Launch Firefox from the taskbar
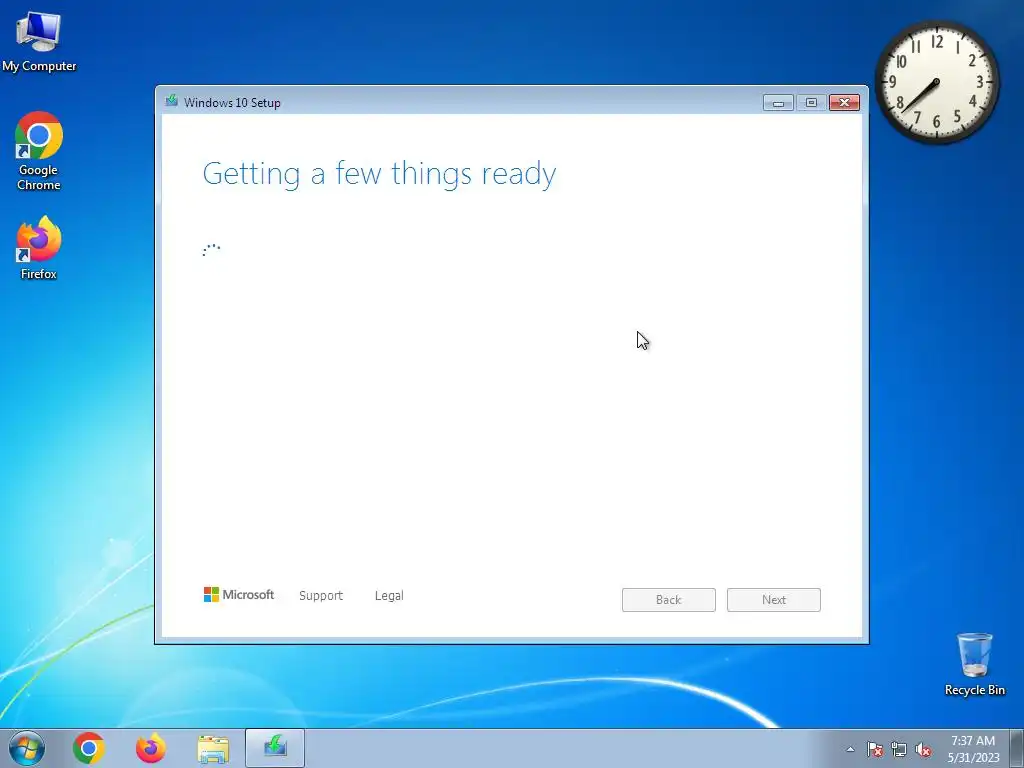The width and height of the screenshot is (1024, 768). 151,748
